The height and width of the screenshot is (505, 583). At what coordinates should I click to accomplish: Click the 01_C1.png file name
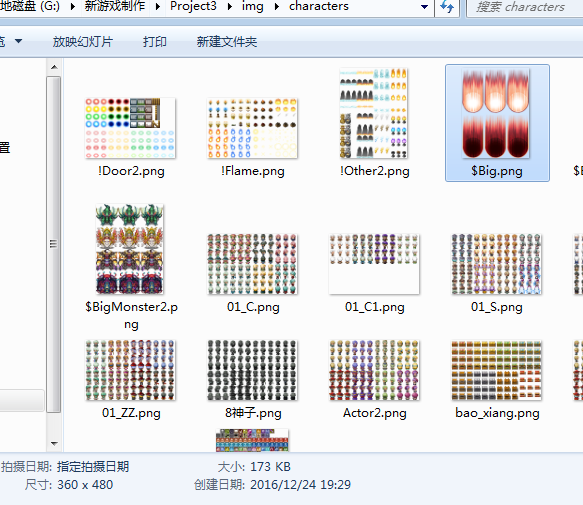point(374,307)
